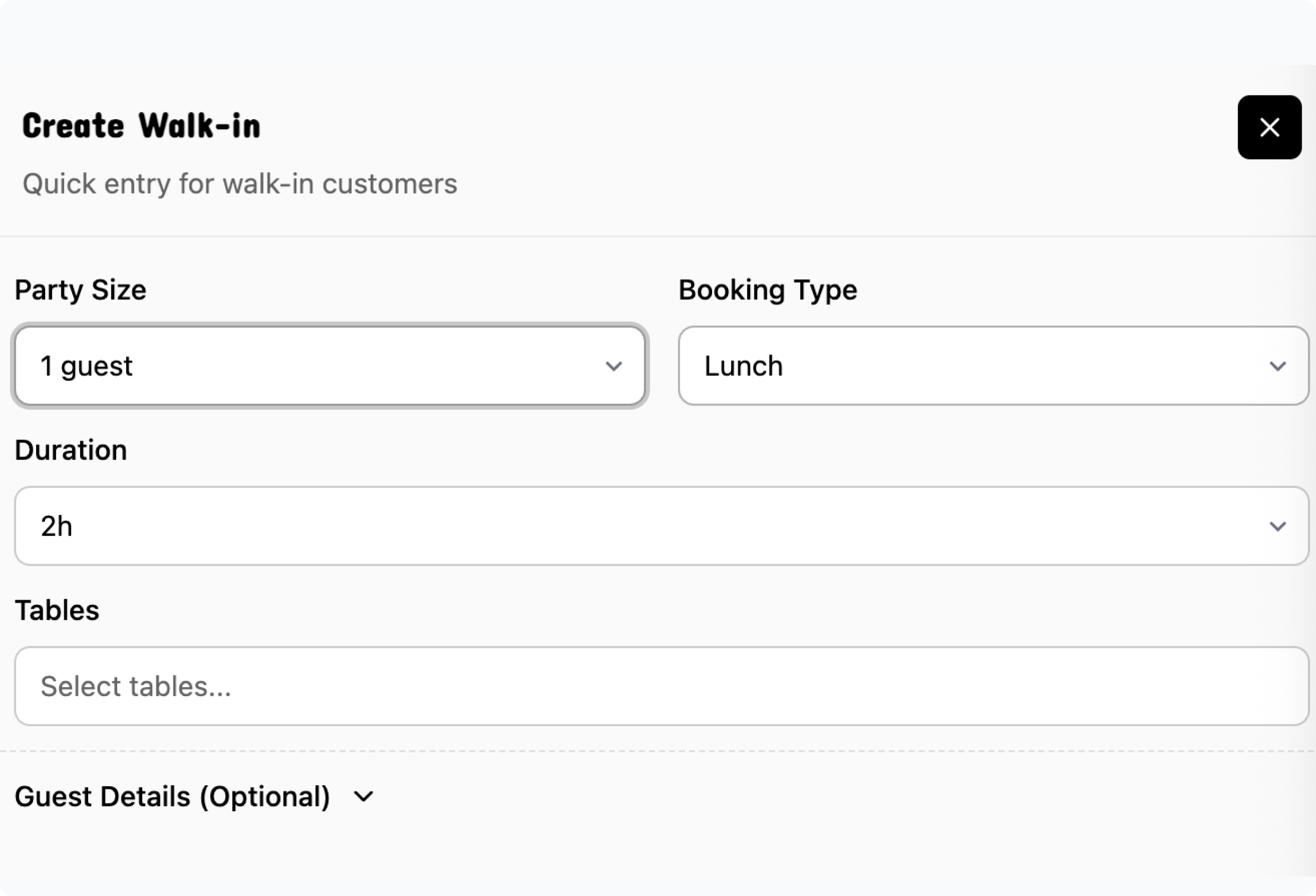Expand the Guest Details (Optional) section
Viewport: 1316px width, 896px height.
coord(172,796)
